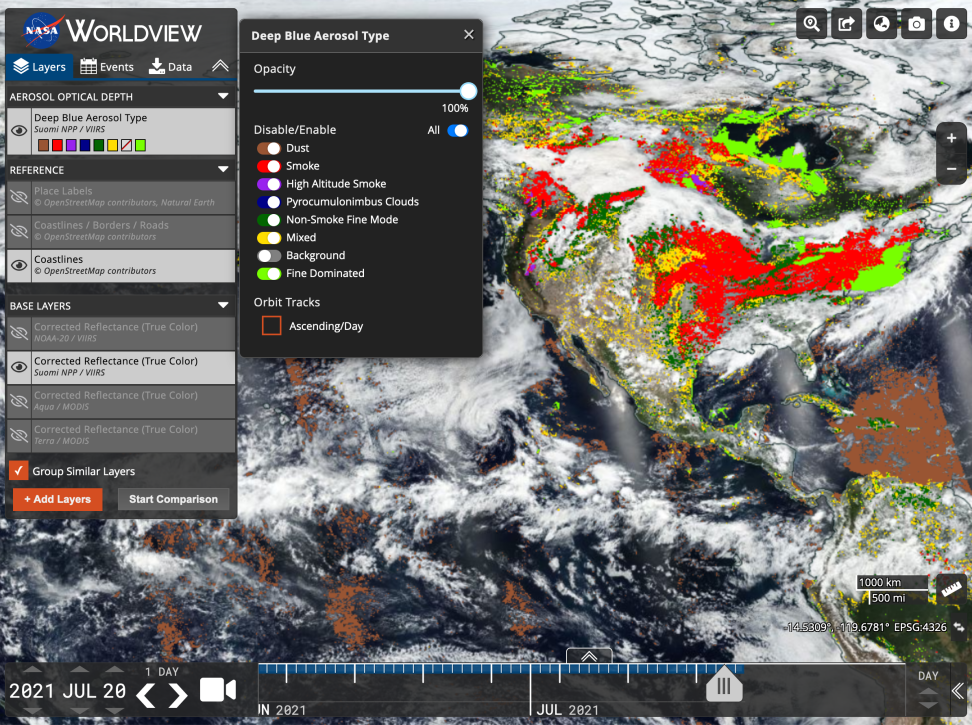Screen dimensions: 972x725
Task: Zoom in on the map with plus
Action: pyautogui.click(x=951, y=138)
